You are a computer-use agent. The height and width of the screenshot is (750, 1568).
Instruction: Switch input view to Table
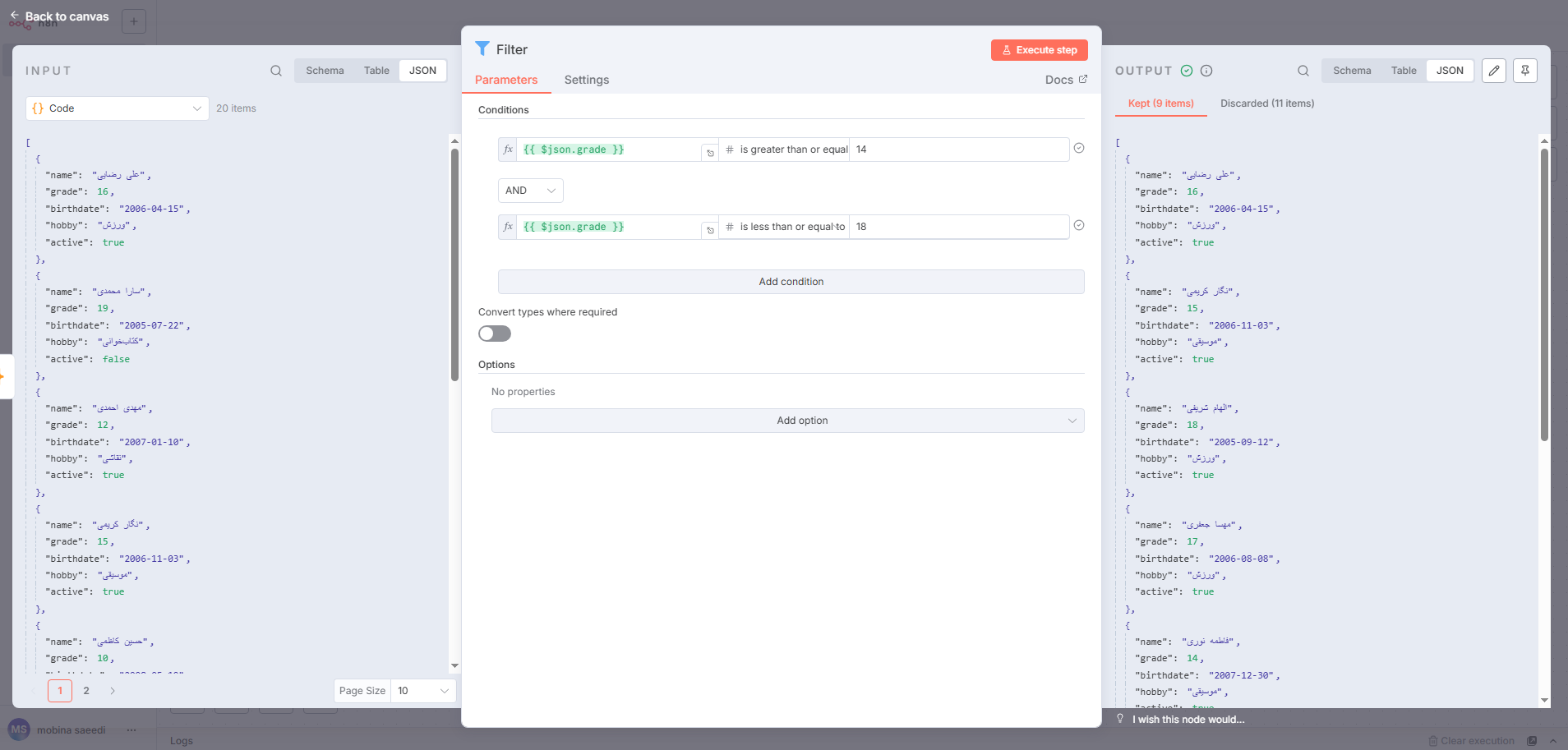[376, 71]
